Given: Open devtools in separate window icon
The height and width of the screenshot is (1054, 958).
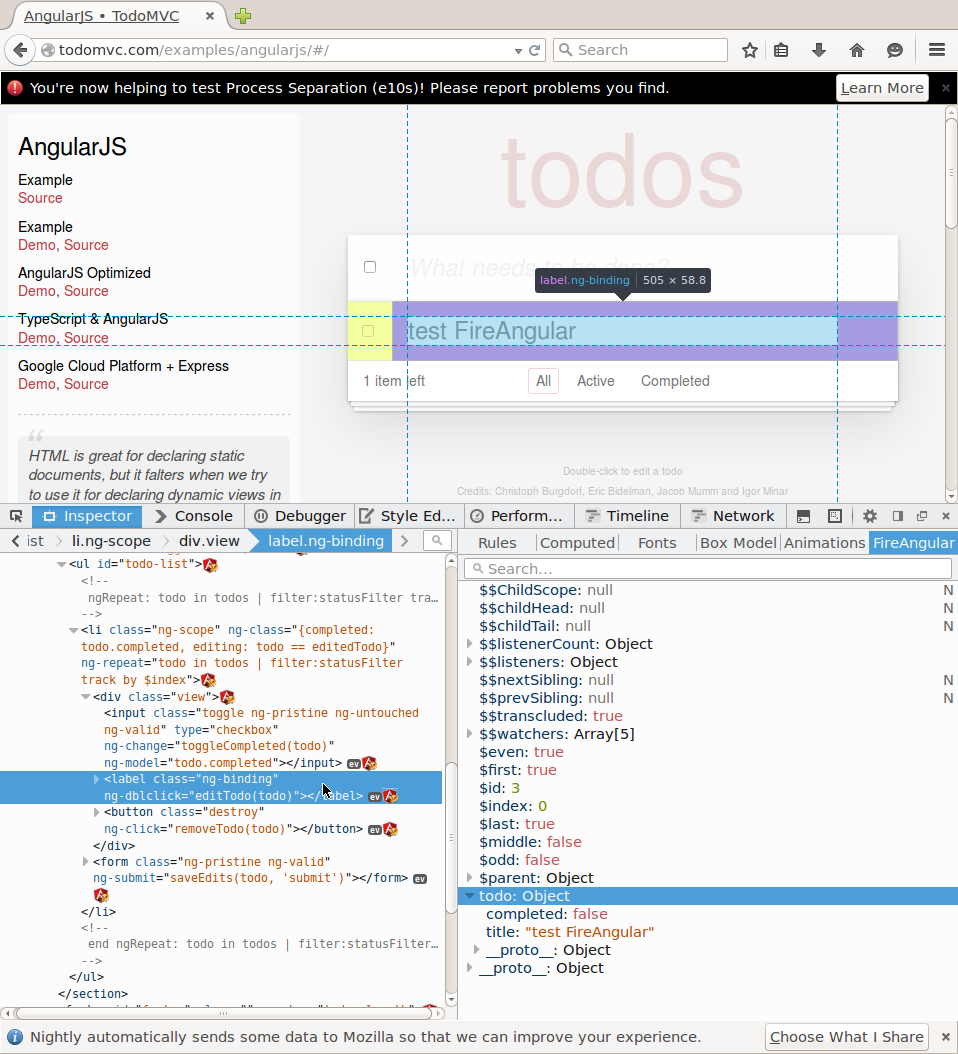Looking at the screenshot, I should (922, 516).
